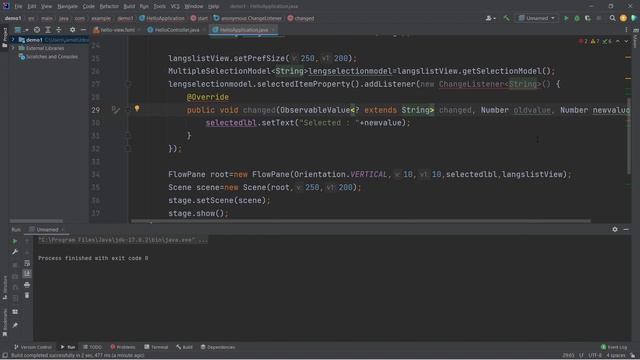Click the Debug bug icon in toolbar
The image size is (640, 360).
(x=577, y=18)
